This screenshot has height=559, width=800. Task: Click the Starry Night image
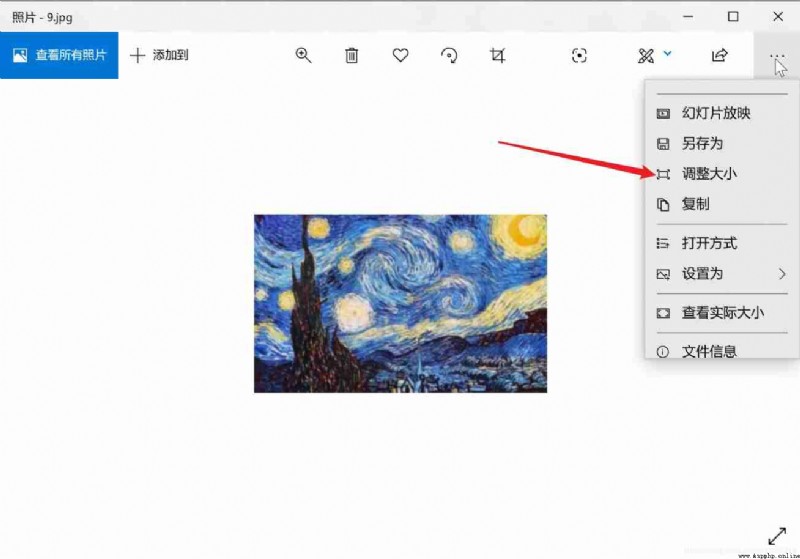pos(401,303)
